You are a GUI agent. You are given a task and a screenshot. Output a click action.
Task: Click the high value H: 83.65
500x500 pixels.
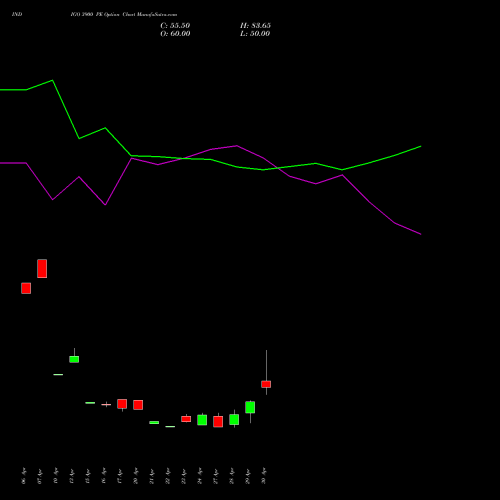pos(255,26)
